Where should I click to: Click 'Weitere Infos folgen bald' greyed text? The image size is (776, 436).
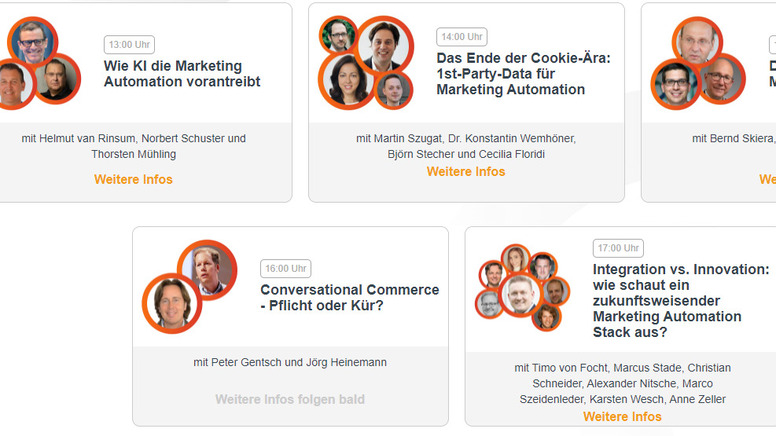(290, 400)
